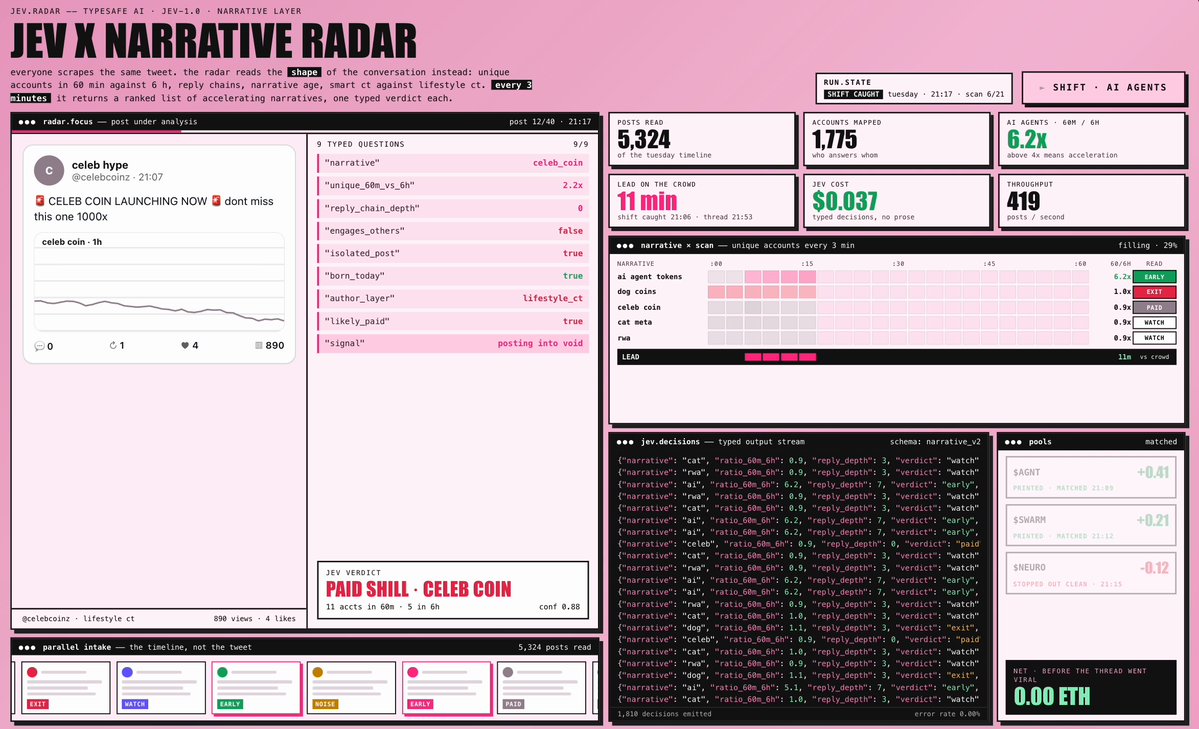Click the dog coins narrative label

pyautogui.click(x=636, y=291)
